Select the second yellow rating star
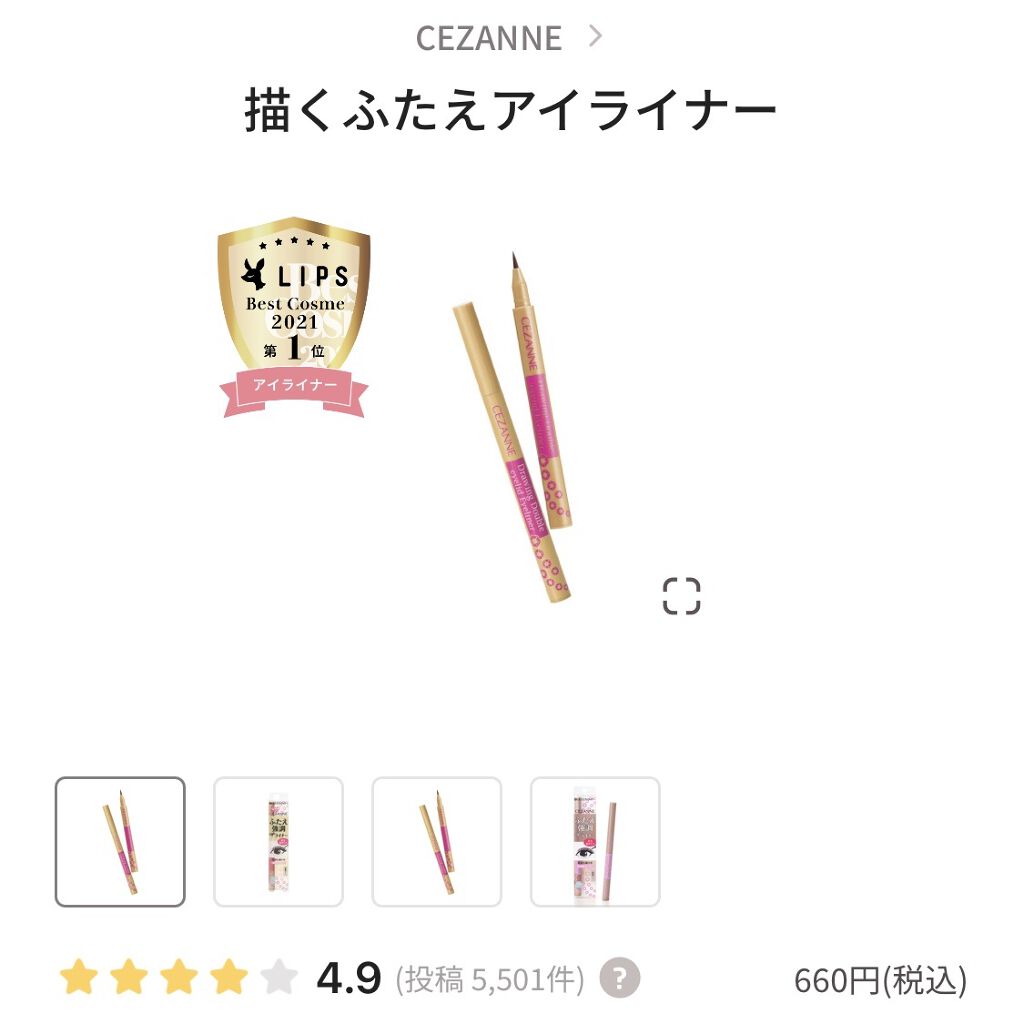Screen dimensions: 1024x1024 coord(129,977)
